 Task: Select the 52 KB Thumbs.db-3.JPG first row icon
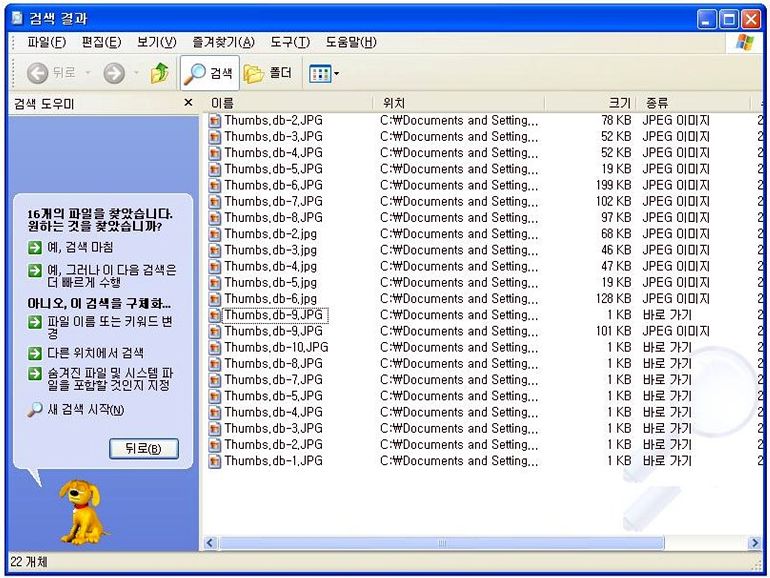[x=214, y=137]
